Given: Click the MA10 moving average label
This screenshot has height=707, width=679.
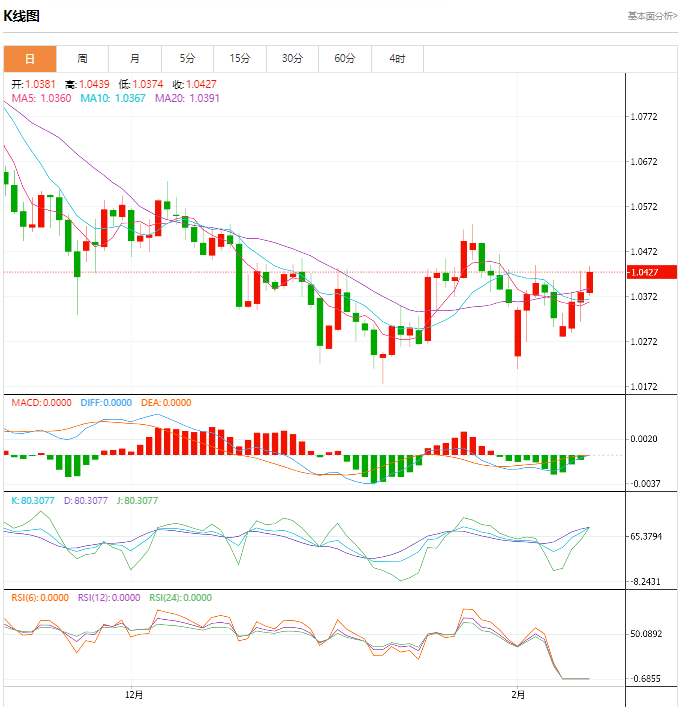Looking at the screenshot, I should tap(113, 98).
